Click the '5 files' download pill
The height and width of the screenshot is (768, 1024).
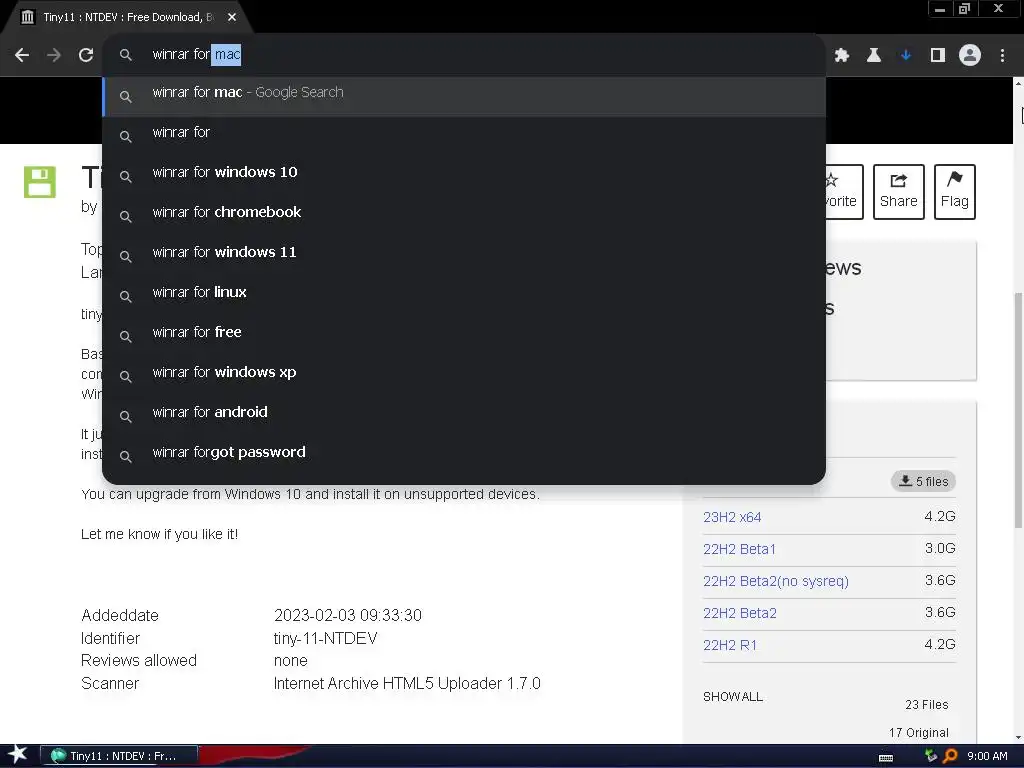[x=923, y=481]
